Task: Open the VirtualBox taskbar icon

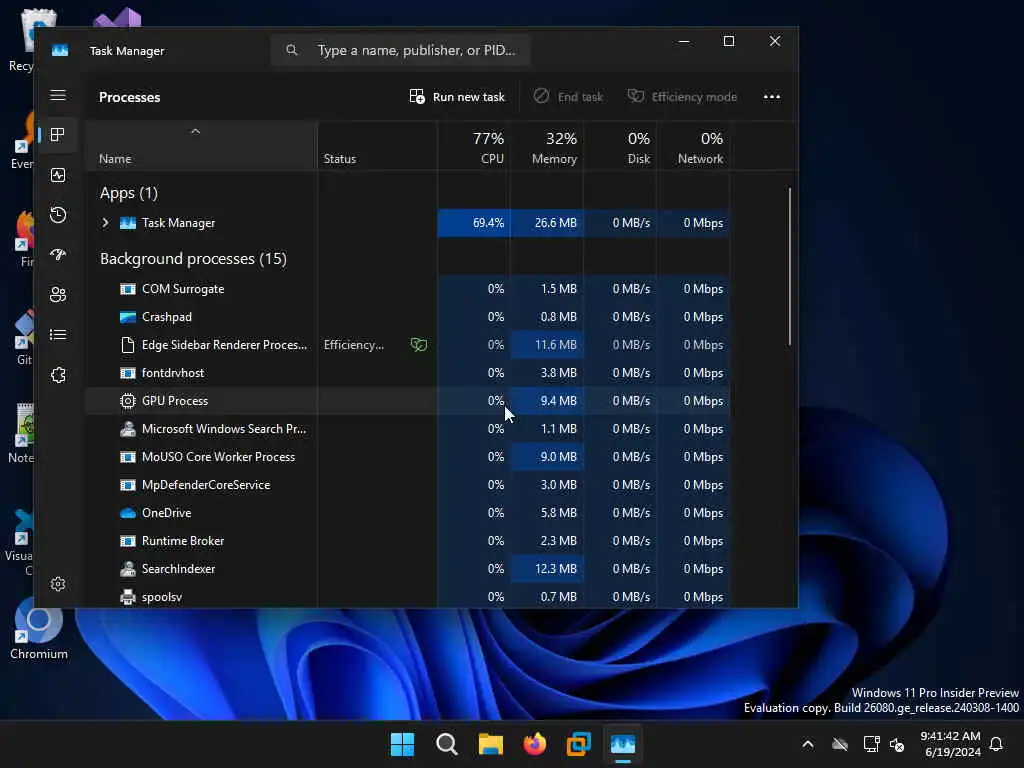Action: (x=579, y=744)
